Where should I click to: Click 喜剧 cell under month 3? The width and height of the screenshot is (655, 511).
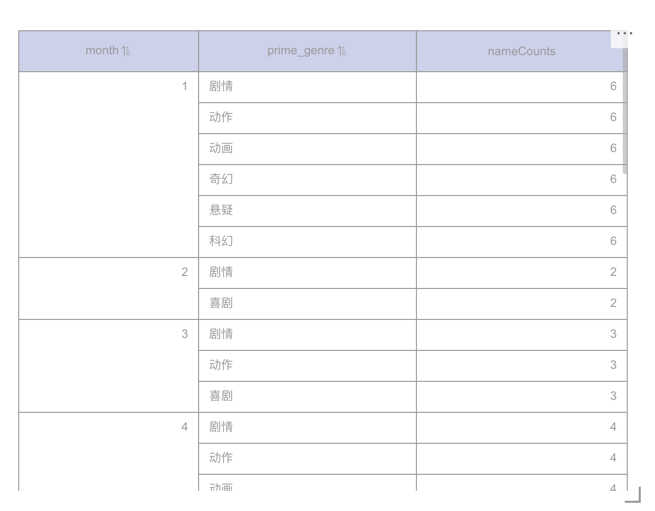221,396
